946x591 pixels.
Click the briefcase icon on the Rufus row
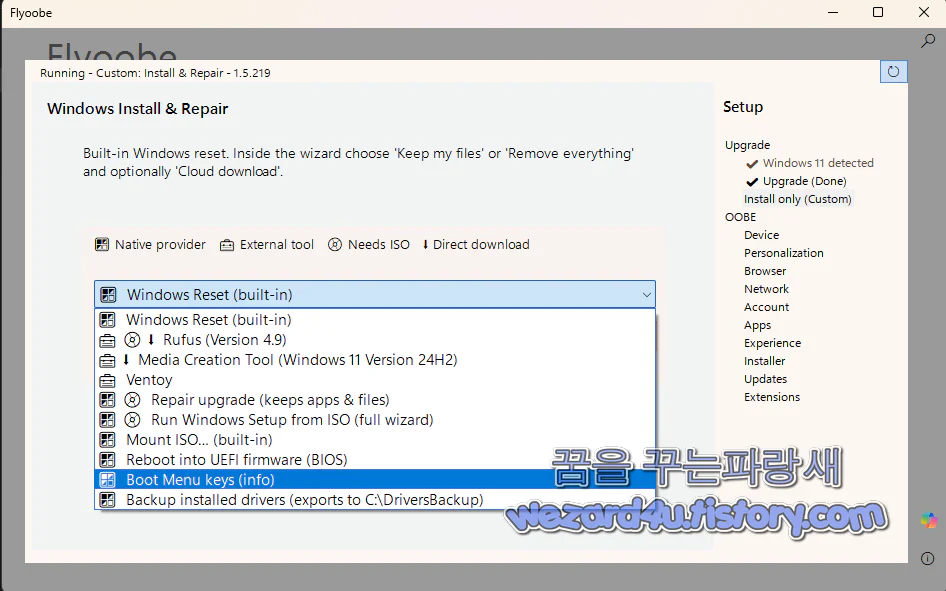tap(107, 341)
